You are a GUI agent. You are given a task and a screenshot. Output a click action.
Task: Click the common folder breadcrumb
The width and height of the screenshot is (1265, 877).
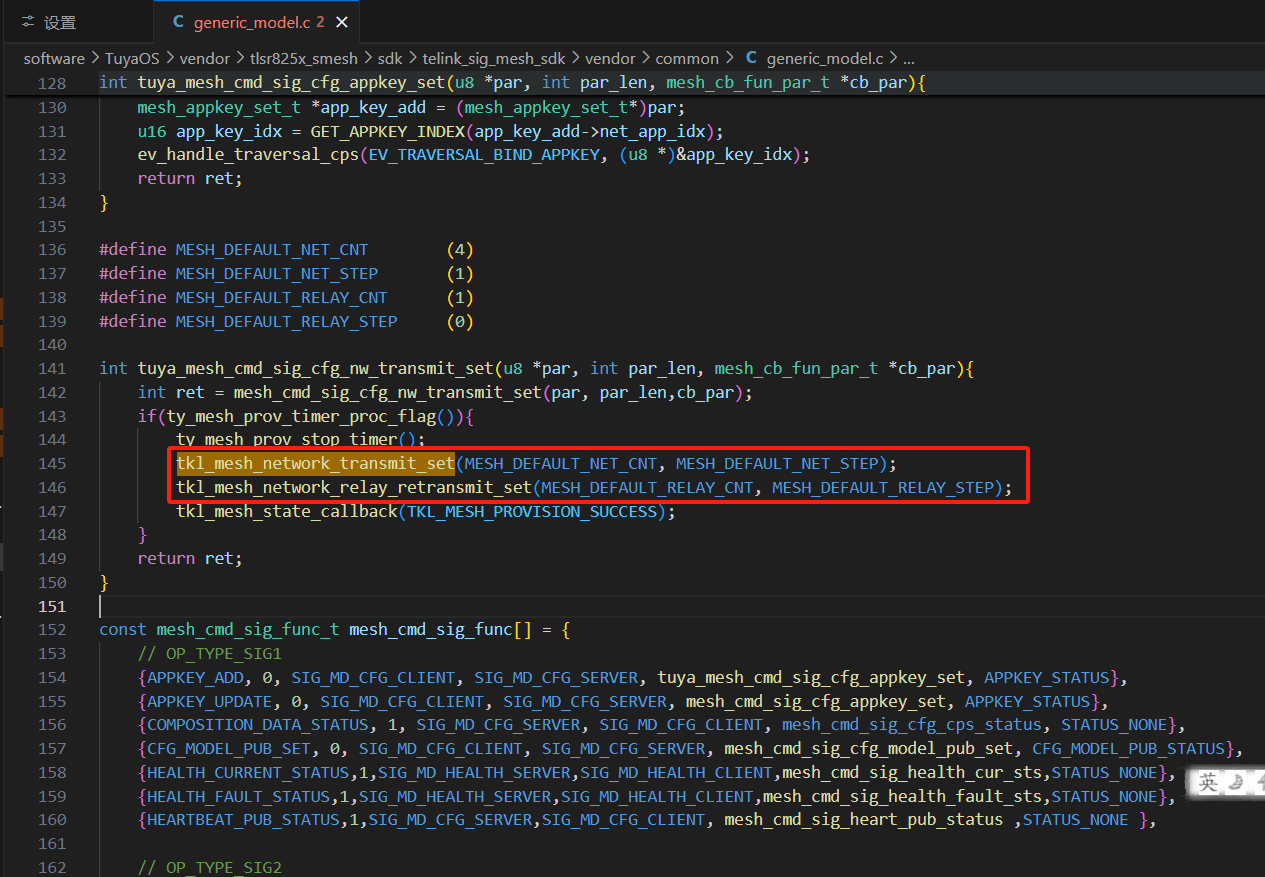[x=687, y=59]
